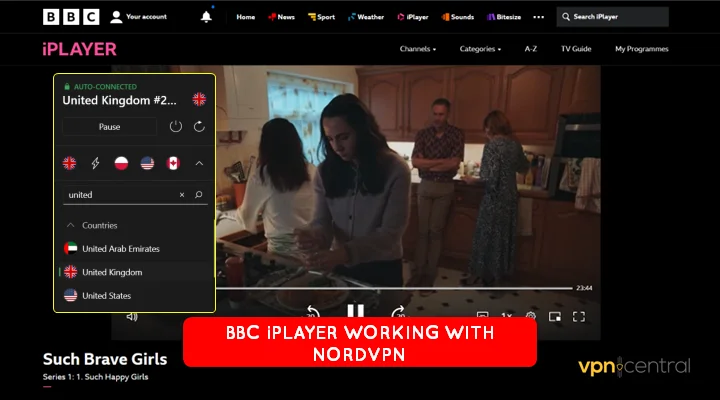Rewind 20 seconds
The height and width of the screenshot is (400, 720).
coord(313,311)
